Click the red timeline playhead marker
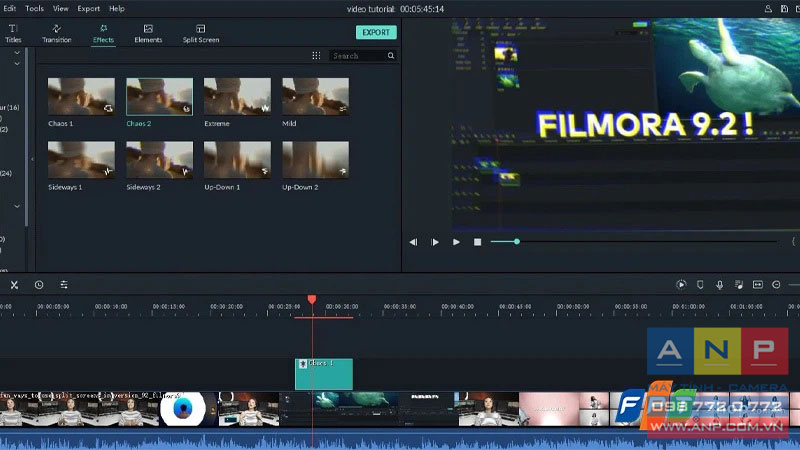The image size is (800, 450). [312, 299]
